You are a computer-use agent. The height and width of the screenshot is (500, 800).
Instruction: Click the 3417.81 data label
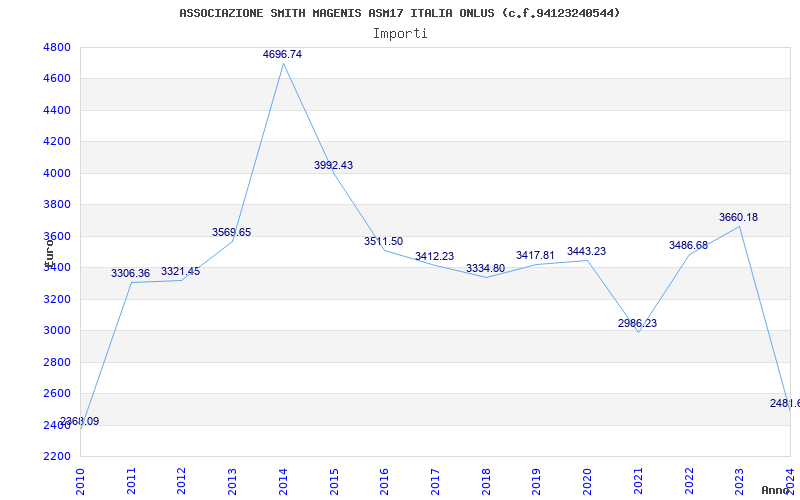[535, 255]
